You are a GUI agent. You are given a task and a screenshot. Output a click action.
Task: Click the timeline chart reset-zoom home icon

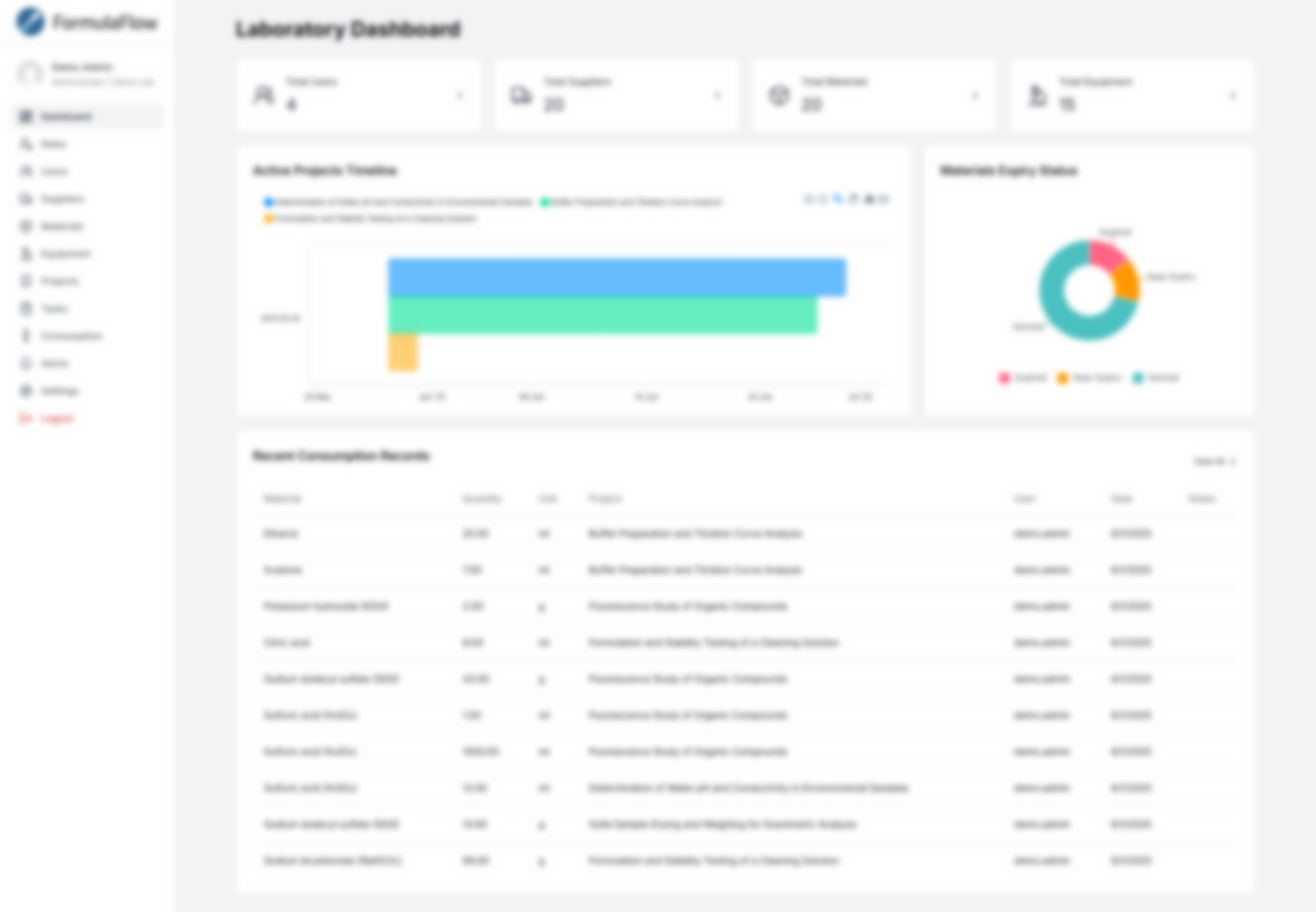click(x=869, y=200)
